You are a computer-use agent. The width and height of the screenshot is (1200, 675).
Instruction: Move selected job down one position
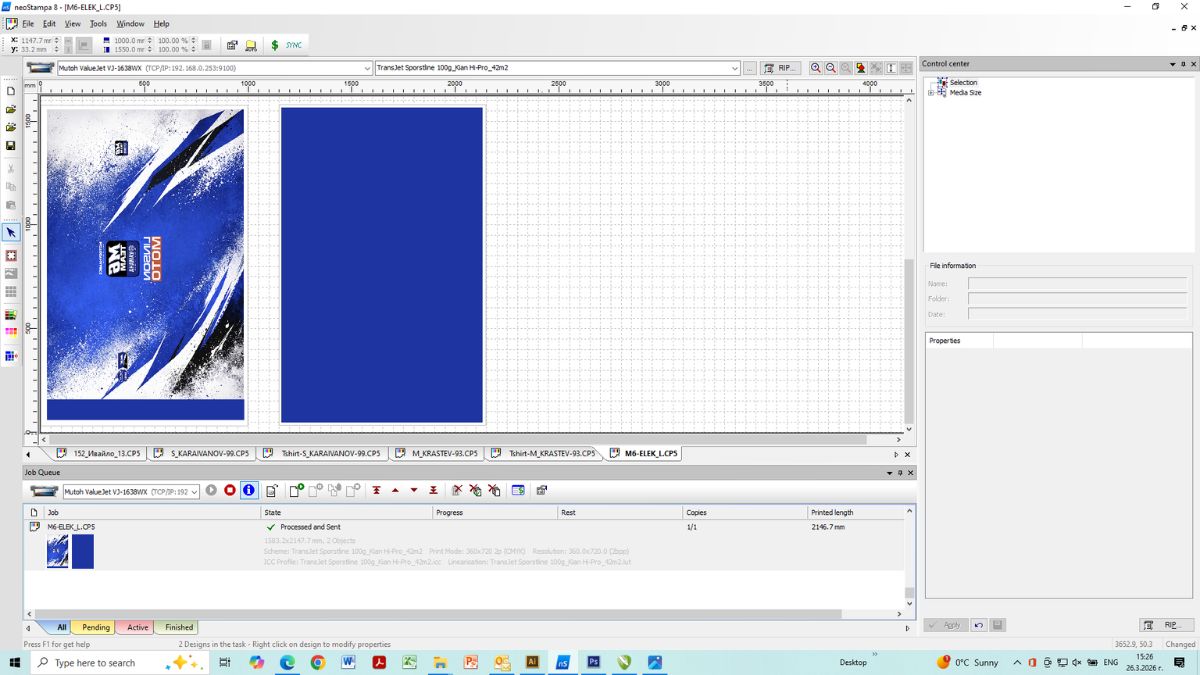(x=414, y=491)
